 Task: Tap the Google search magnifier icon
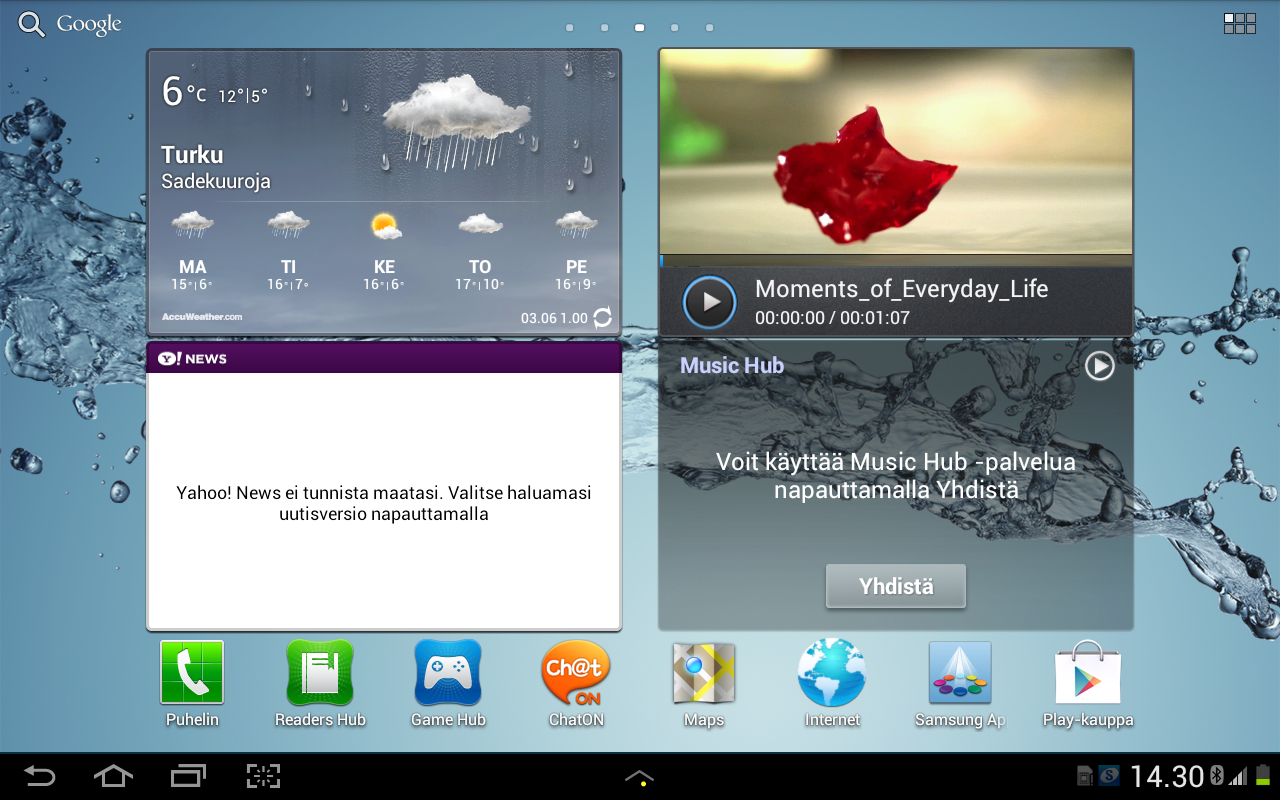[32, 24]
